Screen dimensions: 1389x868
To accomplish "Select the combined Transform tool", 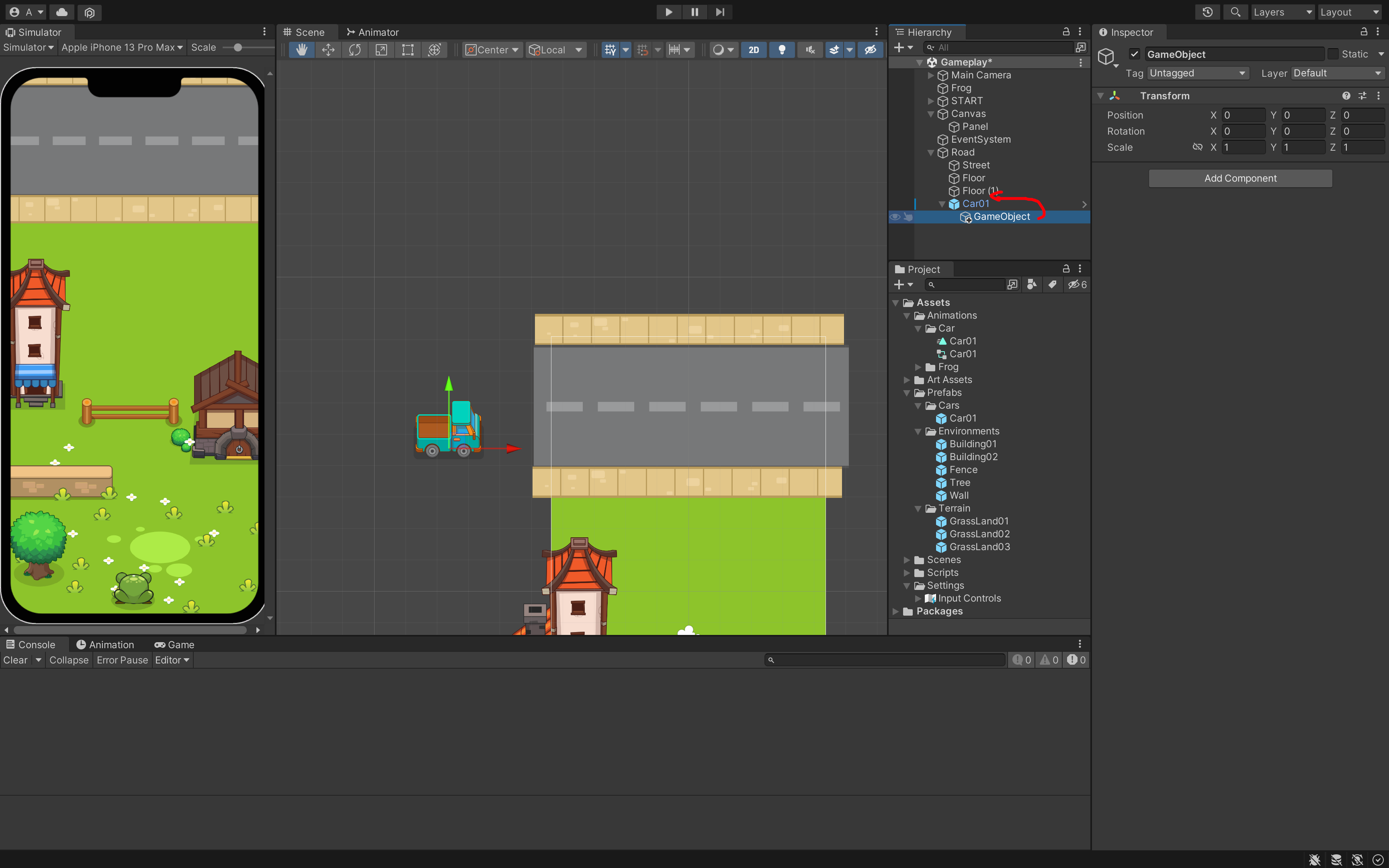I will pyautogui.click(x=434, y=50).
